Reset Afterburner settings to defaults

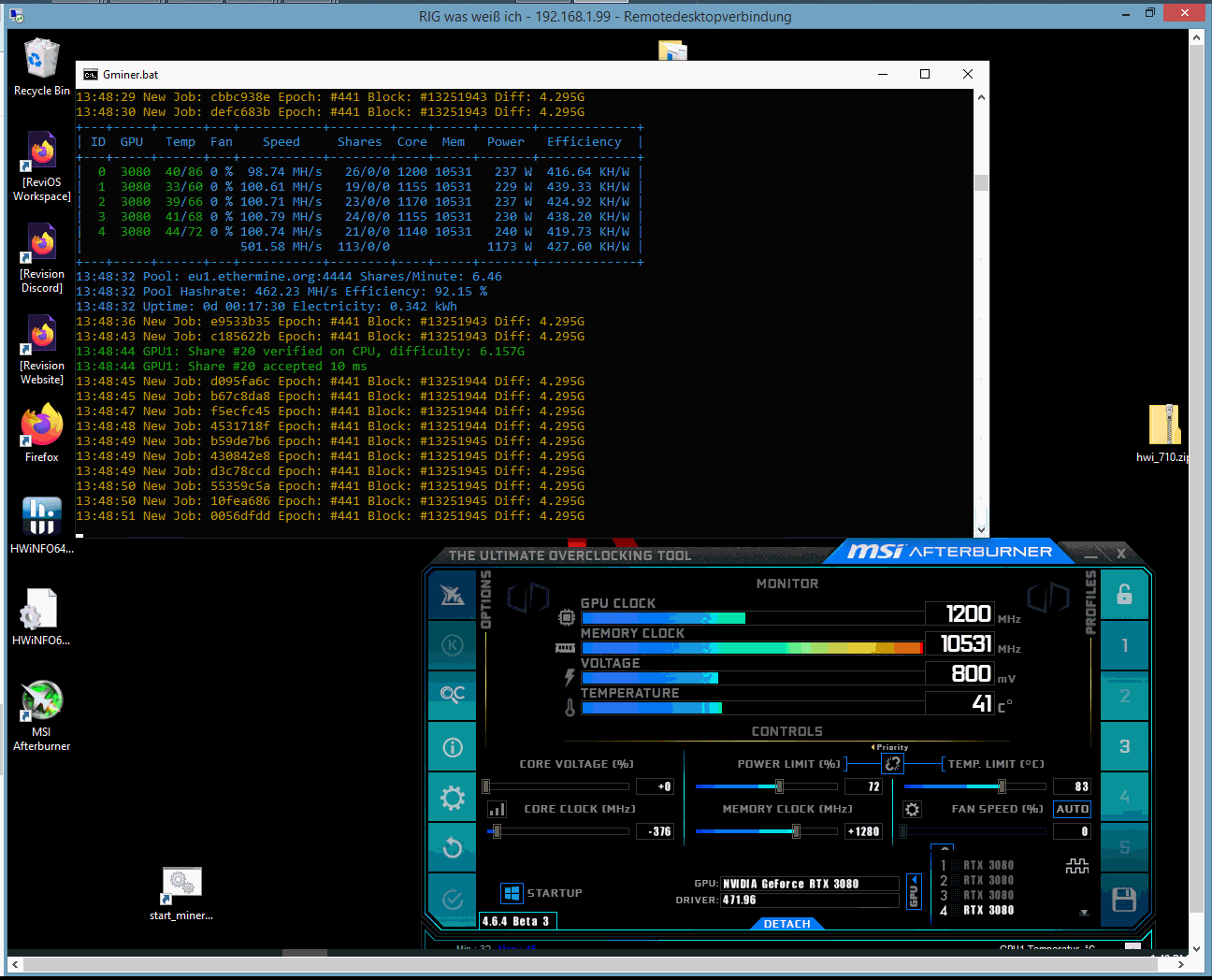[x=453, y=847]
